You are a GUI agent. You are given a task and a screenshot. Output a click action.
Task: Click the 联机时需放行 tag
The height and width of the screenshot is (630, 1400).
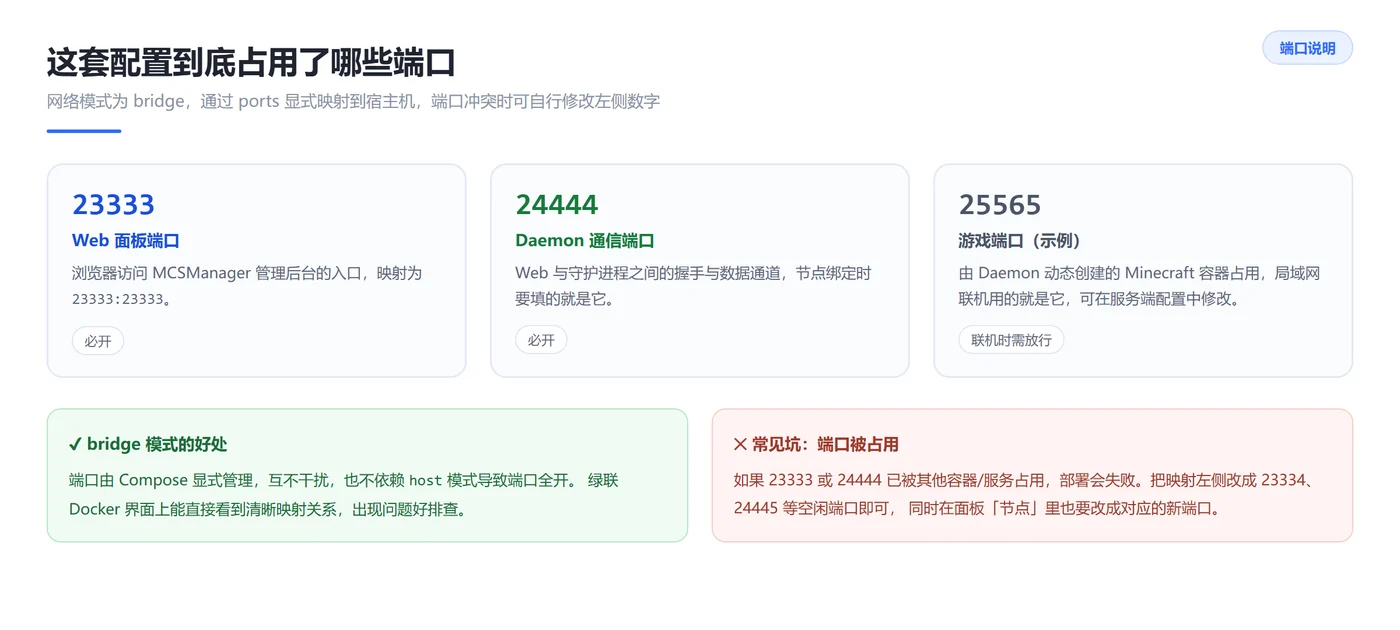pyautogui.click(x=1011, y=340)
